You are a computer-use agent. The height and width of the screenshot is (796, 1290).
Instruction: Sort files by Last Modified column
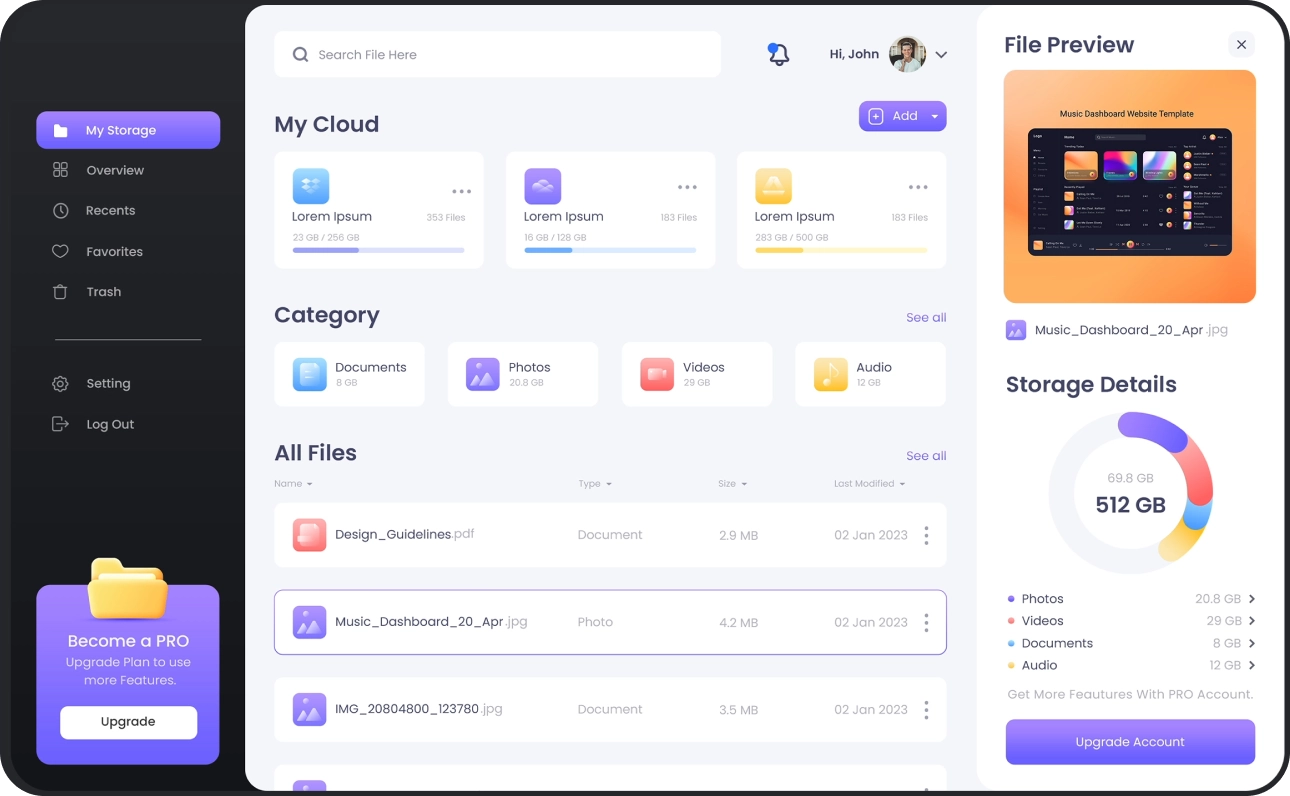[869, 484]
